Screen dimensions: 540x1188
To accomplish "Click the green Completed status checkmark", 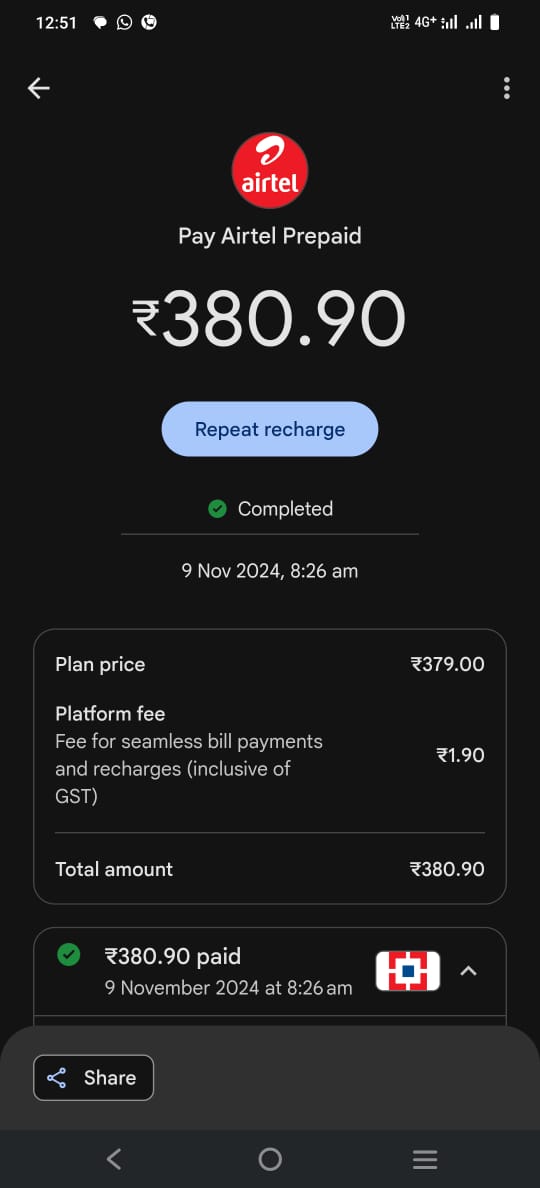I will point(217,508).
